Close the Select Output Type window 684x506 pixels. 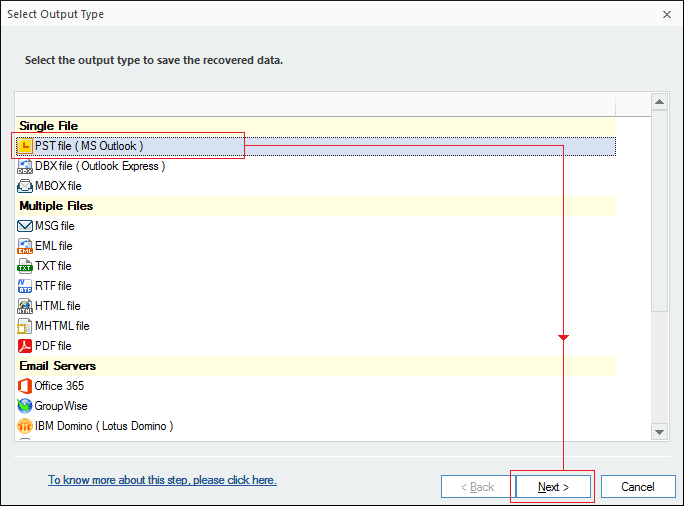pos(667,14)
